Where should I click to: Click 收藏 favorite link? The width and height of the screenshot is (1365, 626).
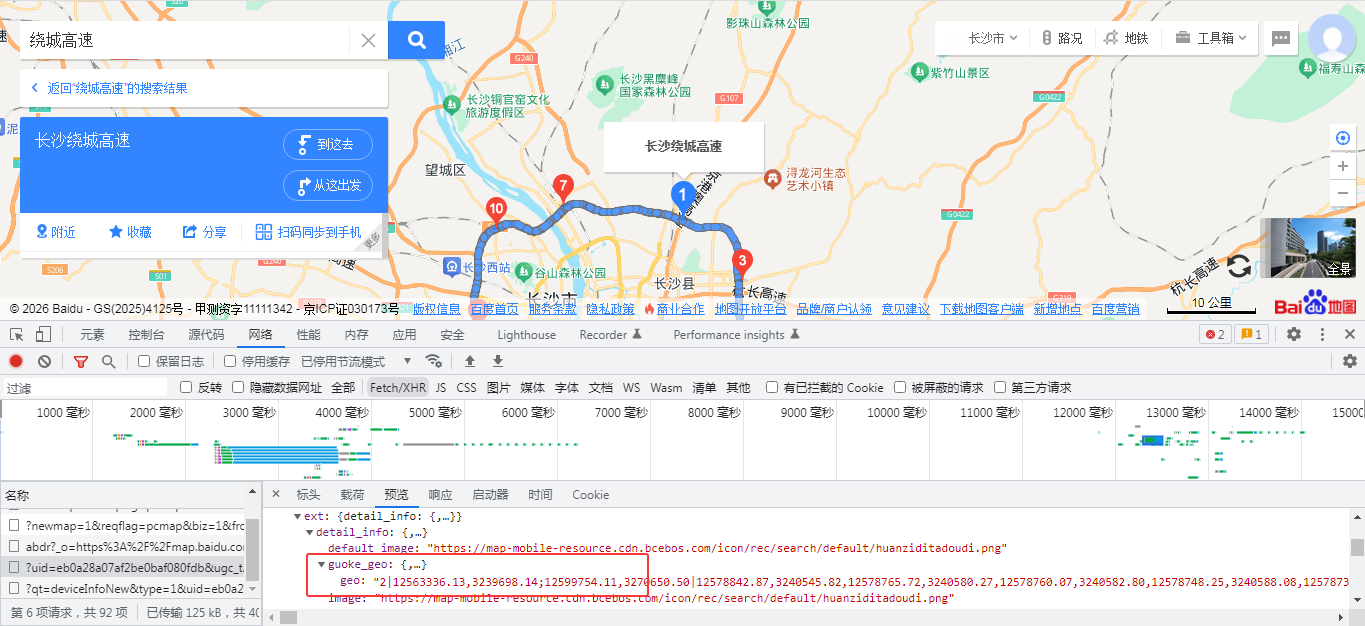point(130,232)
